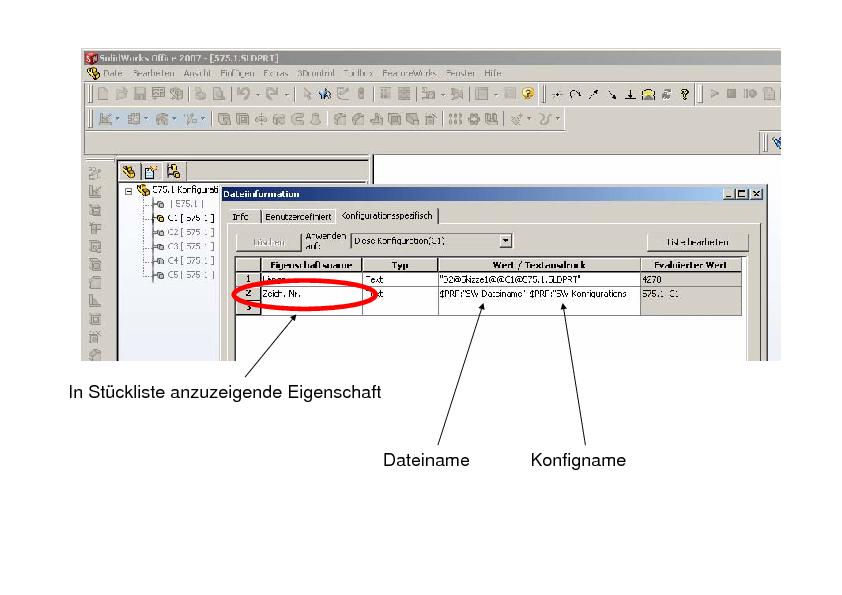Click the Evaluierter Wert column header
This screenshot has width=842, height=595.
[x=691, y=265]
